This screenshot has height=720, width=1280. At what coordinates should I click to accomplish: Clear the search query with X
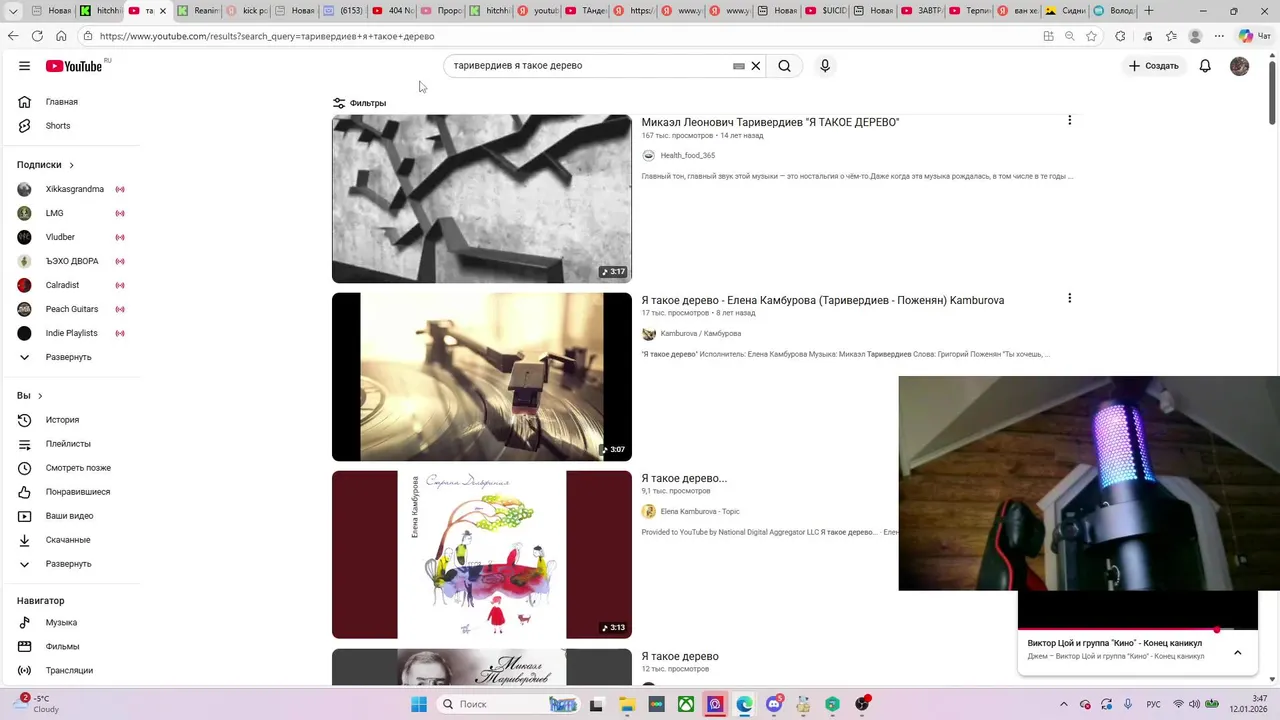(756, 66)
